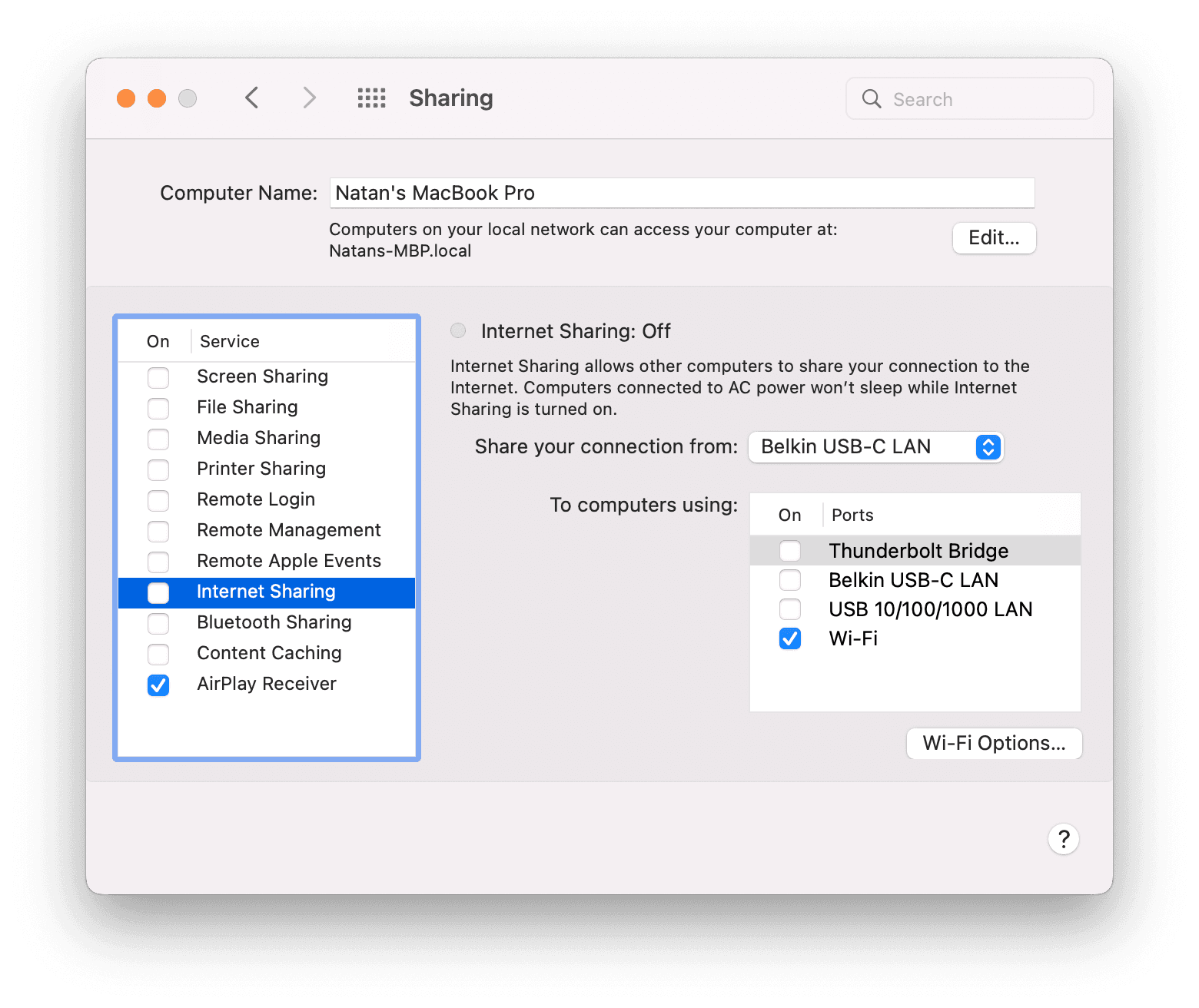Enable the Bluetooth Sharing checkbox
Viewport: 1199px width, 1008px height.
click(158, 623)
